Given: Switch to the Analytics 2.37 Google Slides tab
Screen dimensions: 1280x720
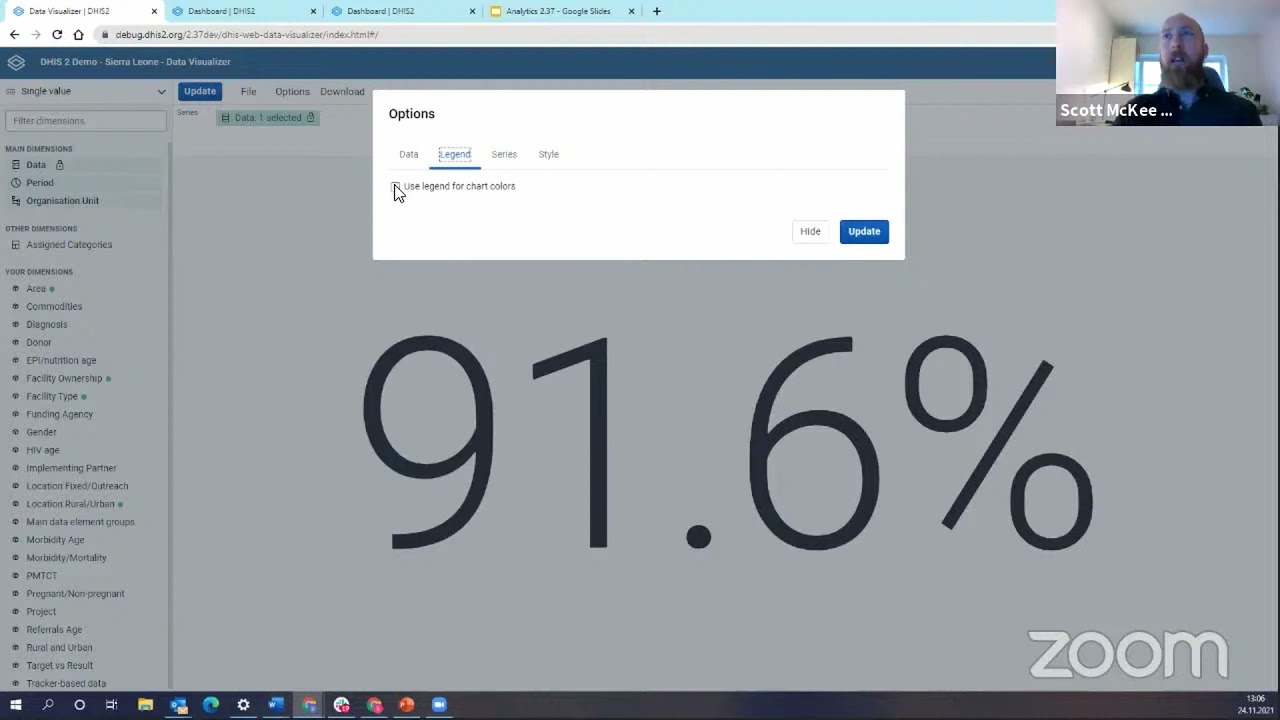Looking at the screenshot, I should tap(558, 11).
